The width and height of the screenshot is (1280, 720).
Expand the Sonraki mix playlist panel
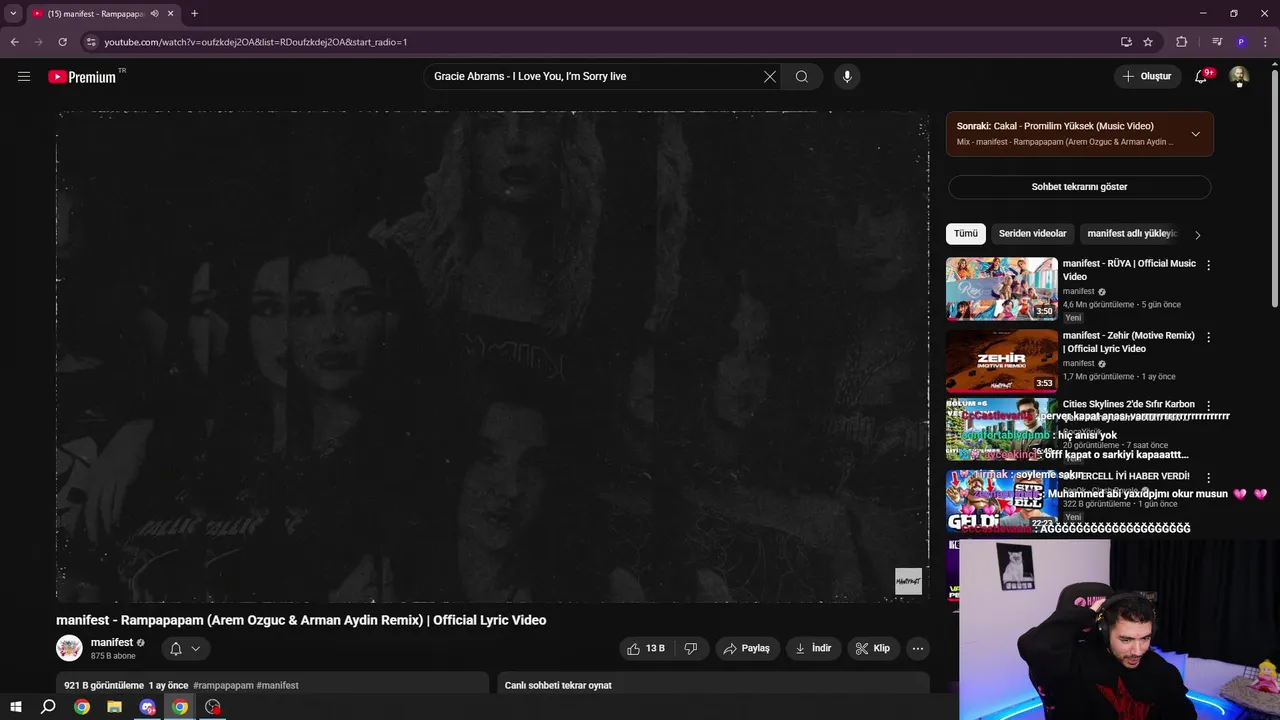[x=1195, y=134]
